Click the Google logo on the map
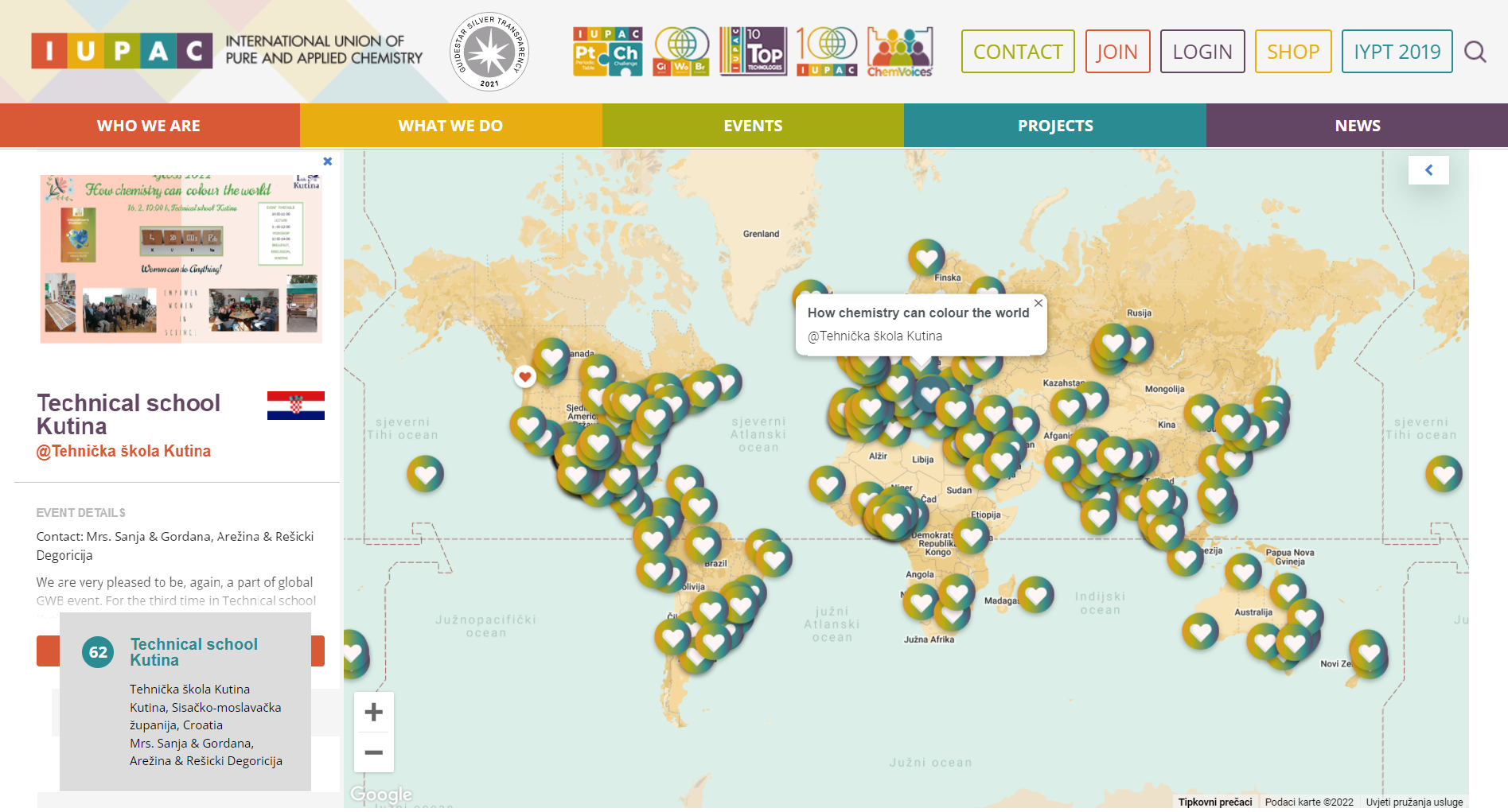Viewport: 1508px width, 812px height. tap(381, 794)
